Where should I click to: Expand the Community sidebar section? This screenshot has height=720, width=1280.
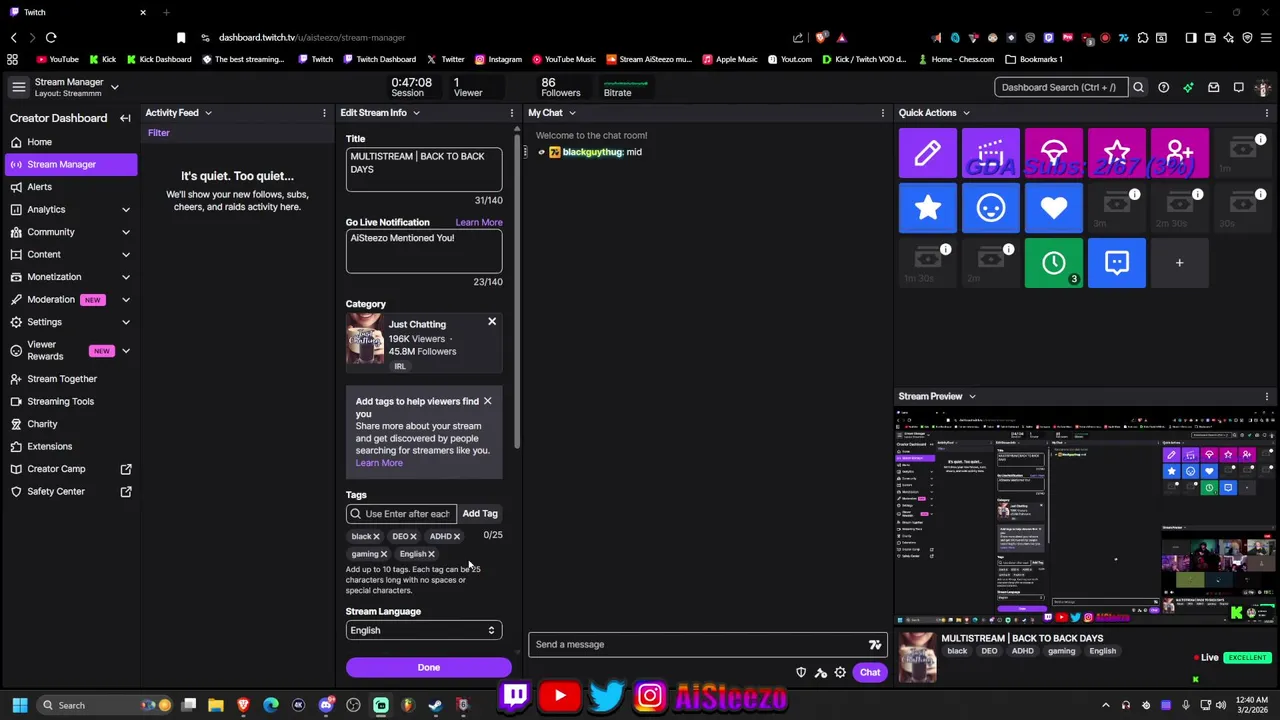pyautogui.click(x=126, y=232)
